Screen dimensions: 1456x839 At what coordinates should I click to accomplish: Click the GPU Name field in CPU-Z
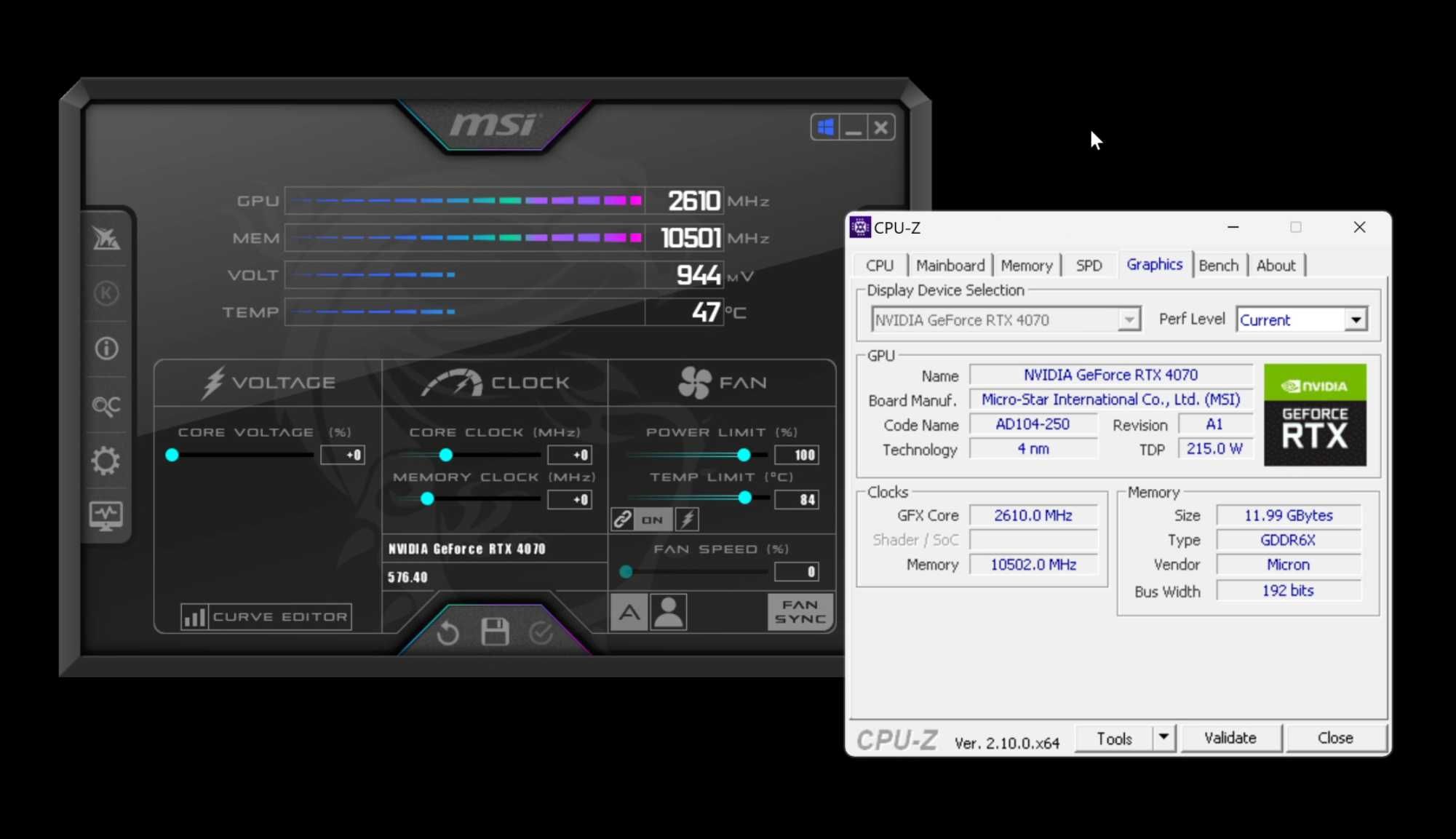pos(1110,375)
